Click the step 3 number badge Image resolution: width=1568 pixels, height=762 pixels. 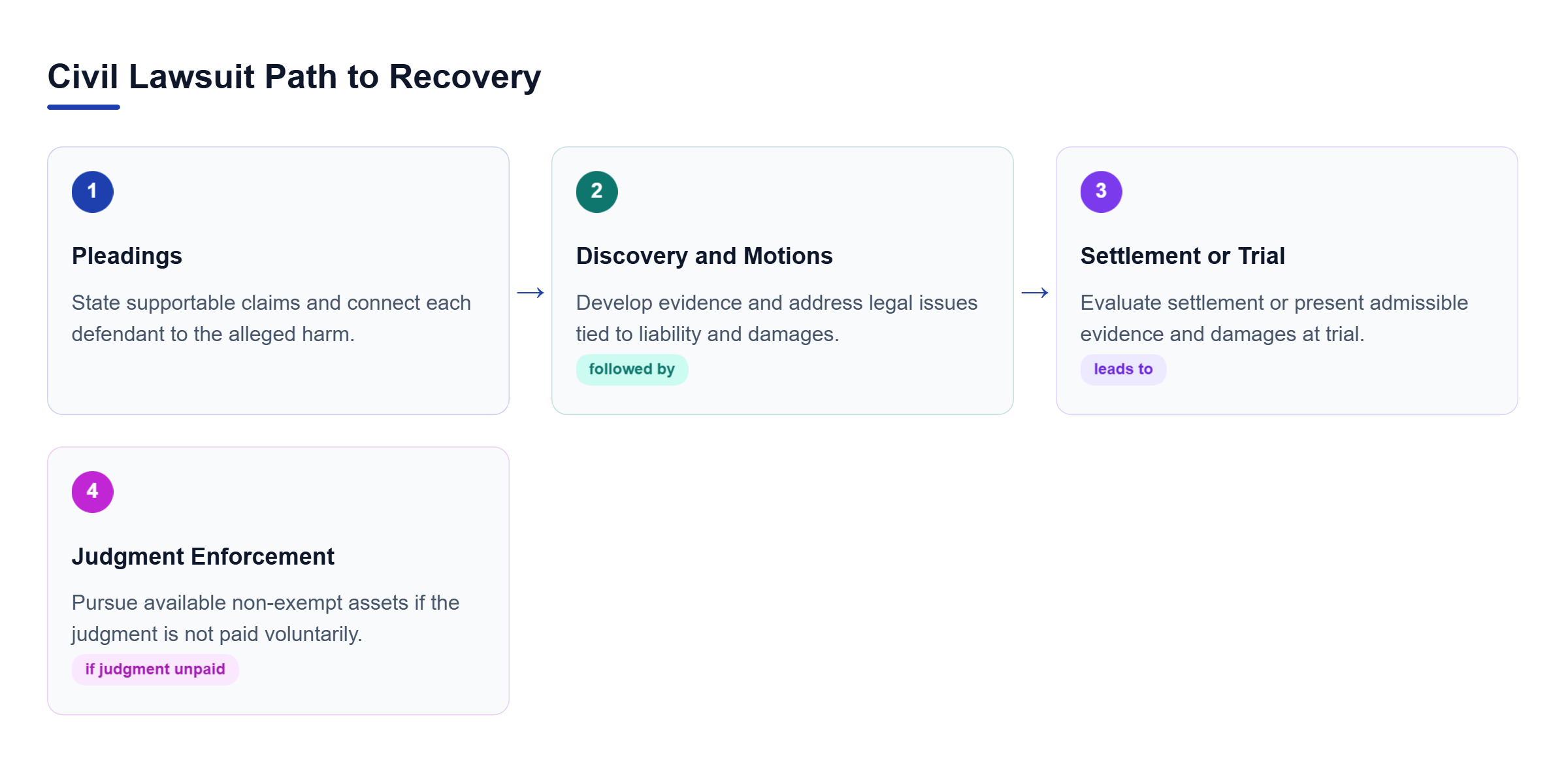click(x=1101, y=191)
